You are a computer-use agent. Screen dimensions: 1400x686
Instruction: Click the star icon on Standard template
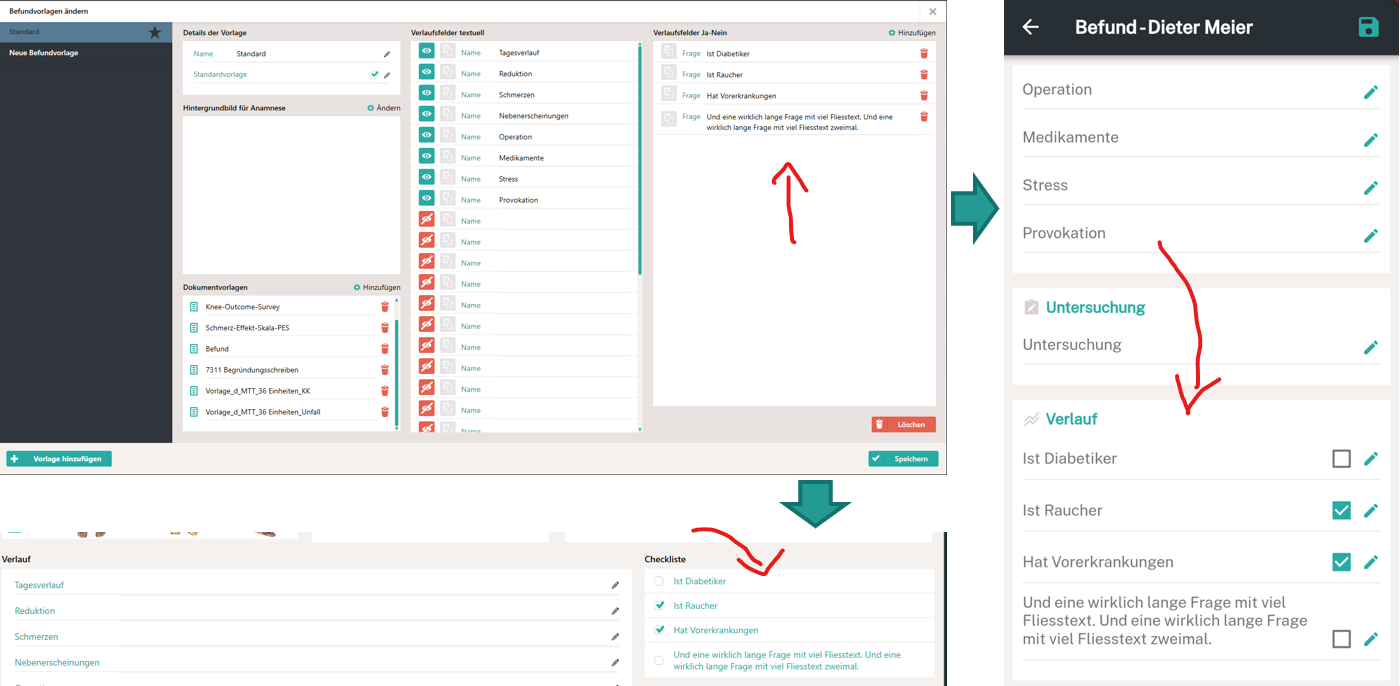coord(155,33)
